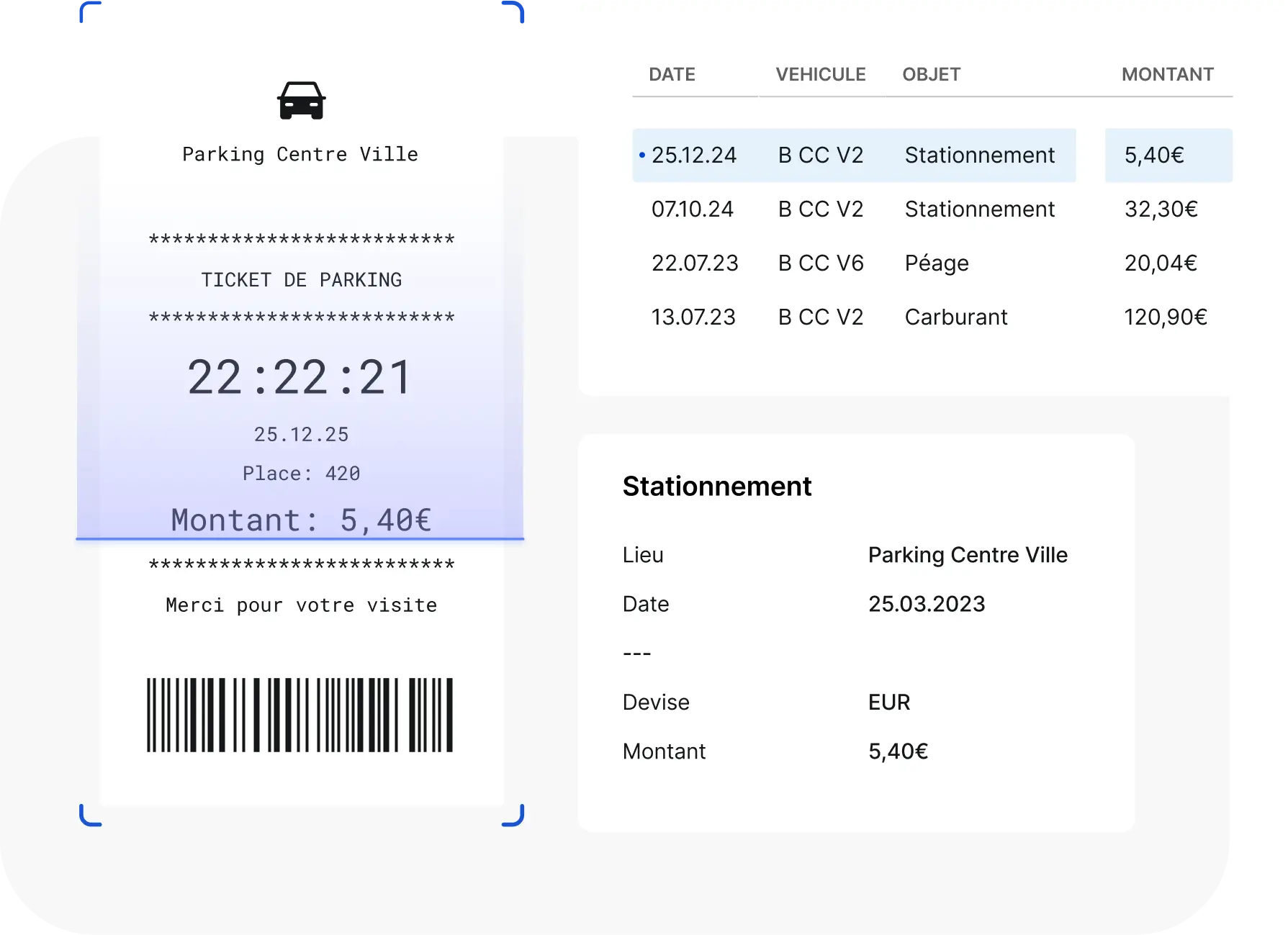1288x935 pixels.
Task: Click the Montant 5,40€ field in details
Action: click(898, 751)
